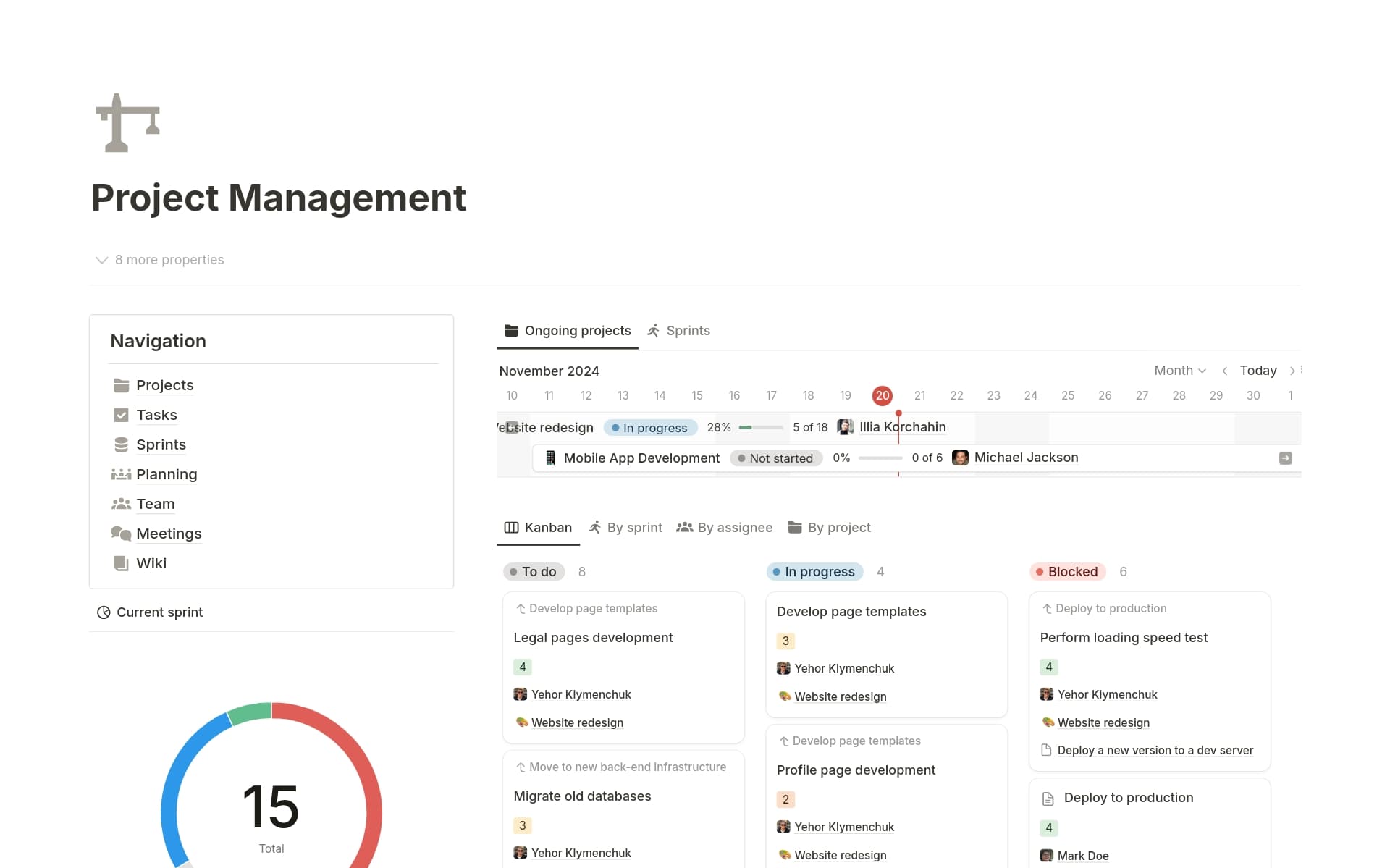
Task: Click the Sprints database icon in Navigation
Action: [x=120, y=444]
